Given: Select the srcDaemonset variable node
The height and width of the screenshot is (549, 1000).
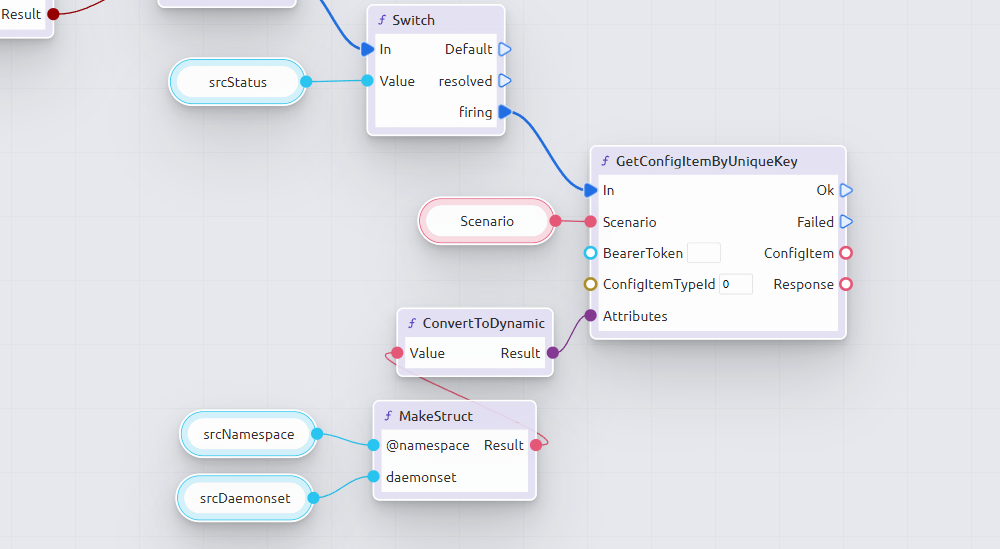Looking at the screenshot, I should pyautogui.click(x=245, y=498).
